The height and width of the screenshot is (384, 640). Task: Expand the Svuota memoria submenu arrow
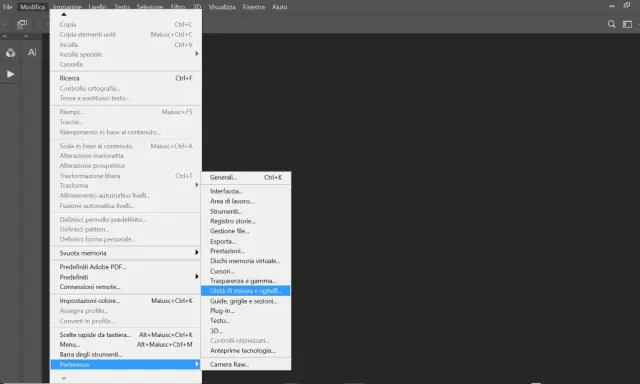coord(197,253)
